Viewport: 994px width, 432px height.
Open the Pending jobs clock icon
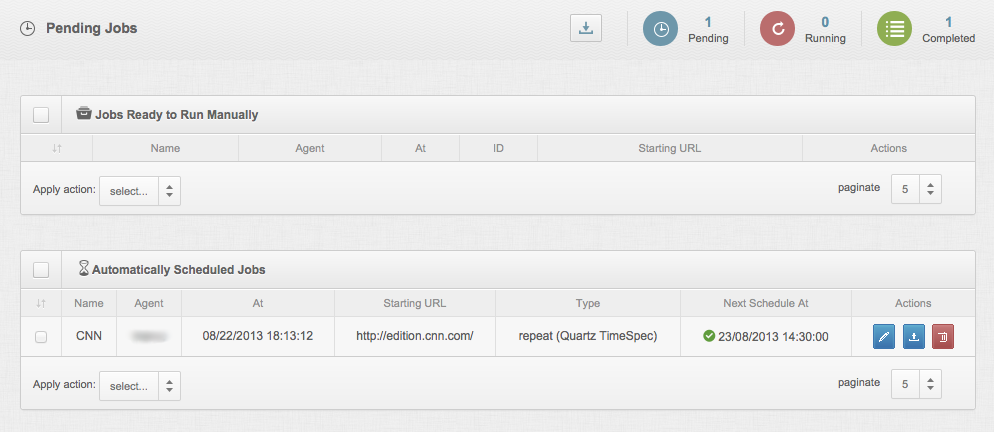point(660,29)
